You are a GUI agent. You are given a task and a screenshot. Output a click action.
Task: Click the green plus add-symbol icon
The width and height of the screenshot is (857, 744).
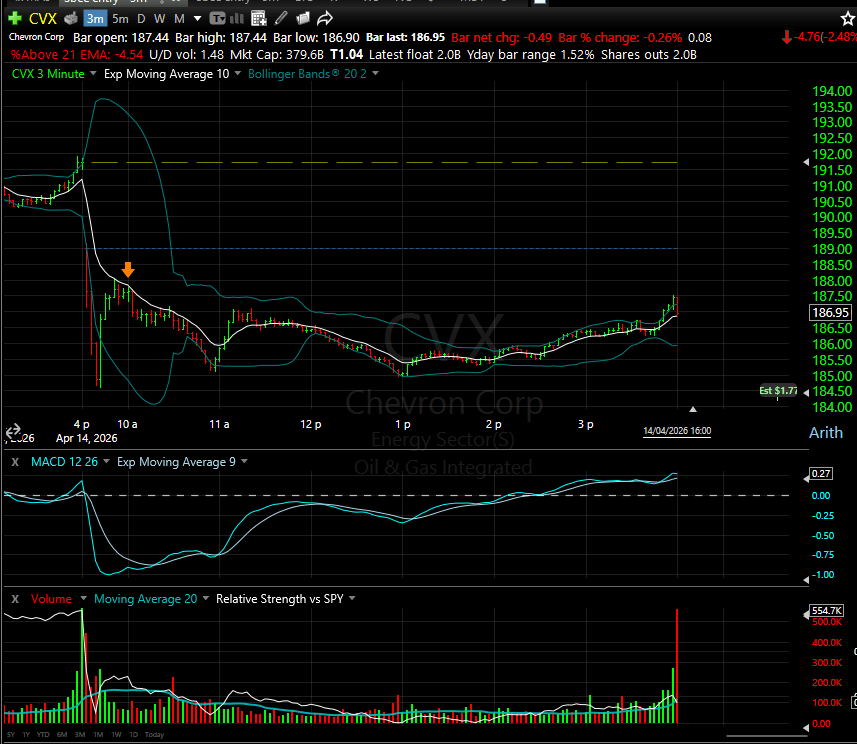pos(14,19)
